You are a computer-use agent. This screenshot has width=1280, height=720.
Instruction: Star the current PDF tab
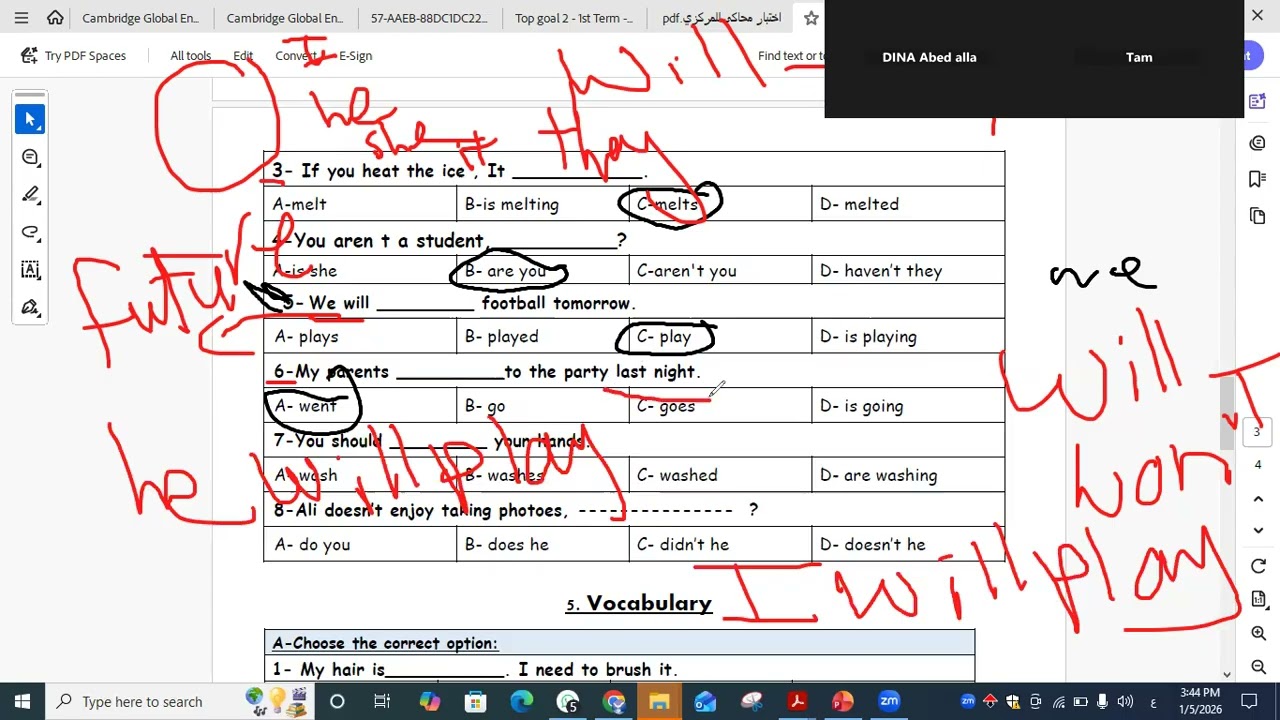click(811, 18)
